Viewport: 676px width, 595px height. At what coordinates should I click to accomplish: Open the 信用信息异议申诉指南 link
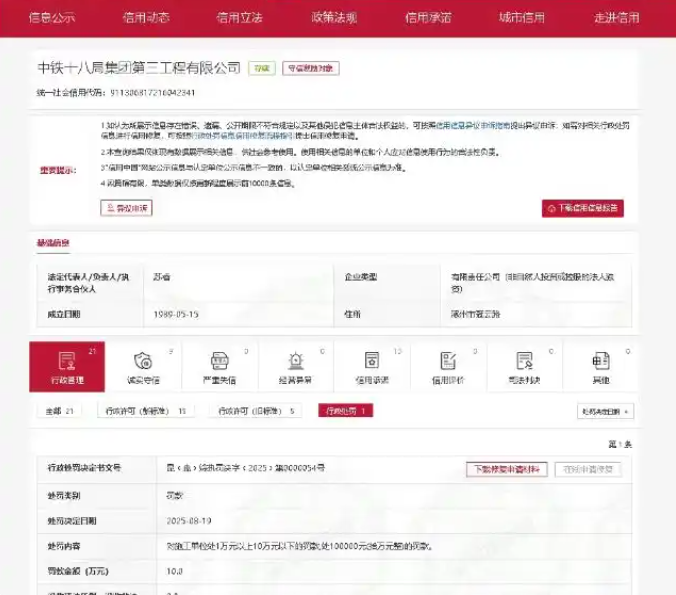click(473, 125)
